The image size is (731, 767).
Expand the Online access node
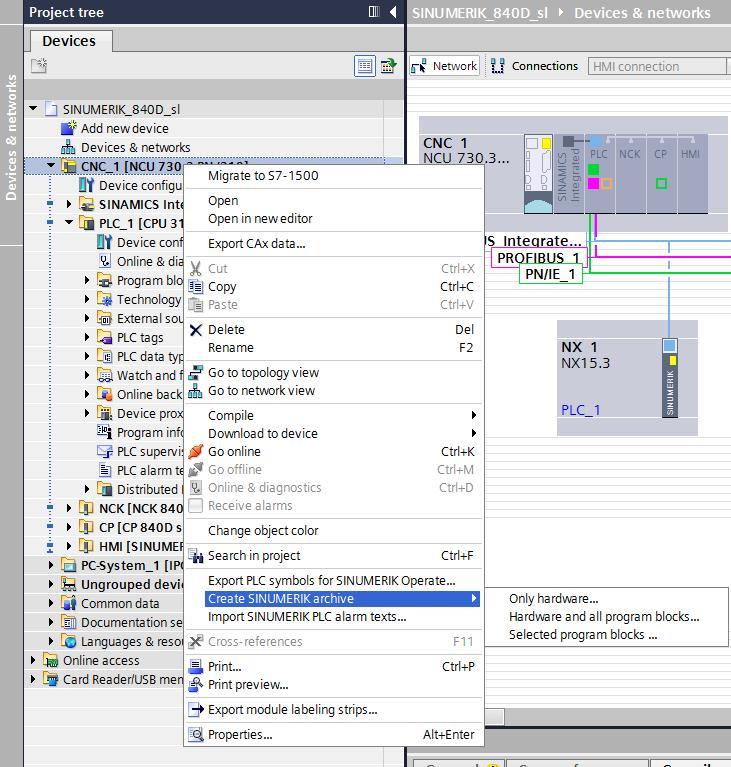(x=33, y=660)
